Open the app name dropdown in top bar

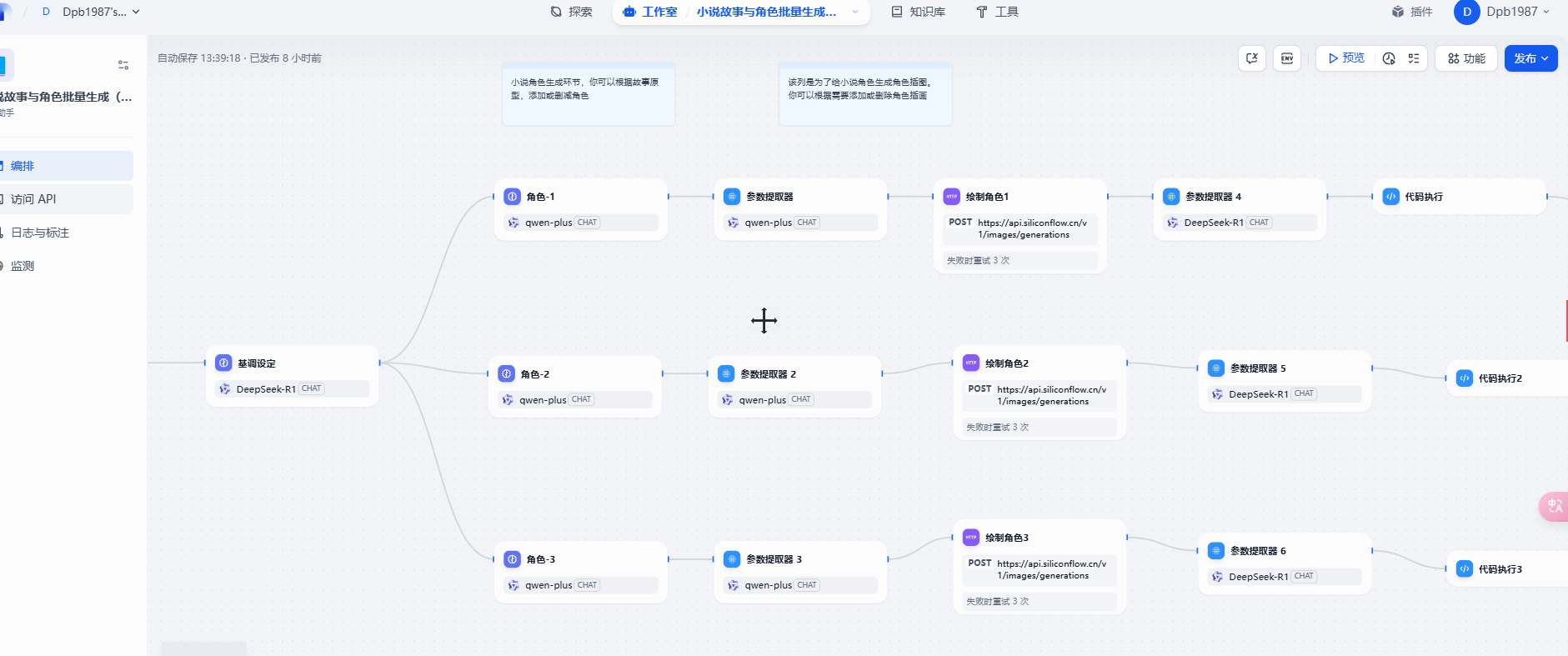coord(854,12)
